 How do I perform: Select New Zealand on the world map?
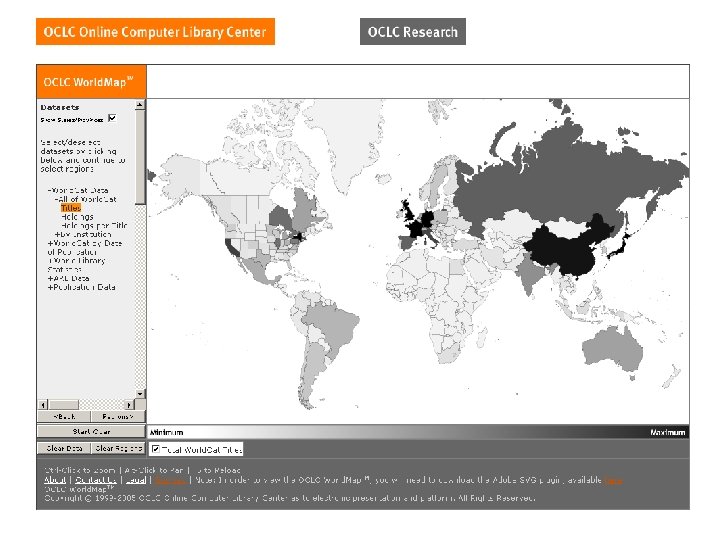pos(671,376)
